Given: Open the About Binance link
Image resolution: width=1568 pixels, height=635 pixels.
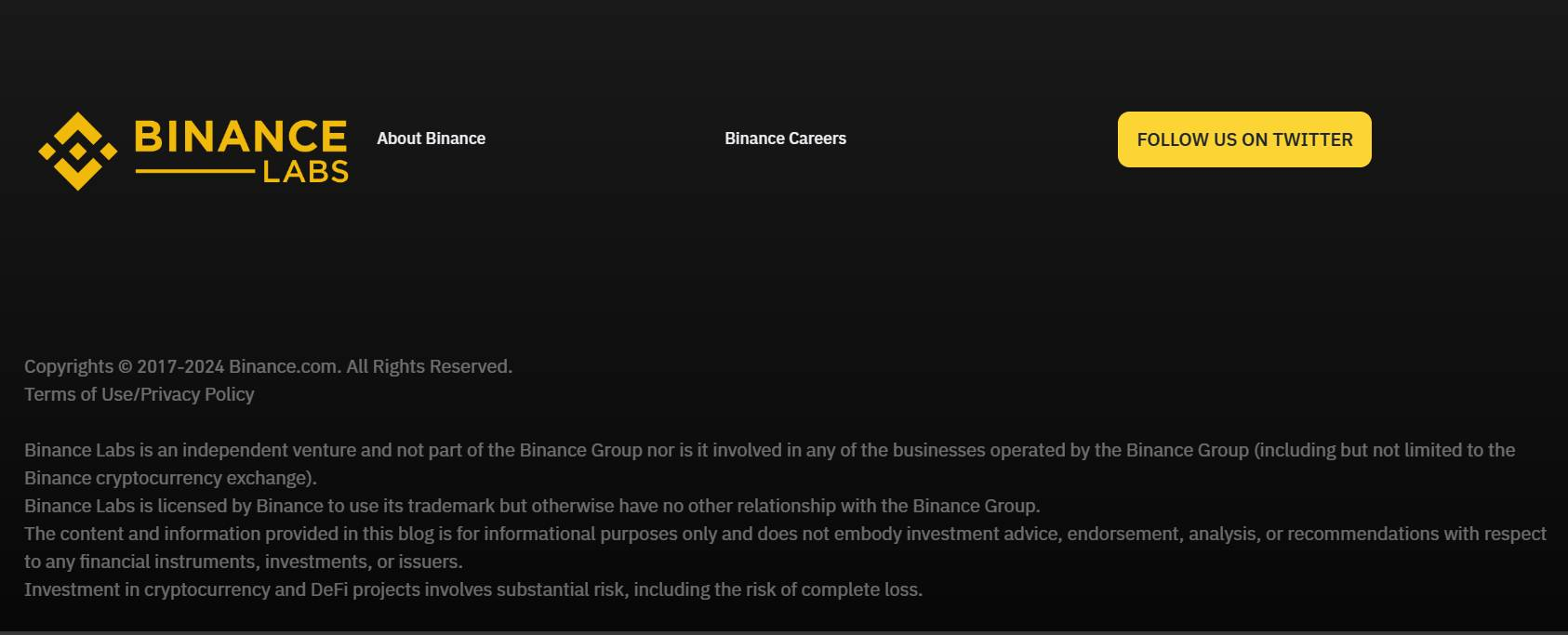Looking at the screenshot, I should [431, 139].
